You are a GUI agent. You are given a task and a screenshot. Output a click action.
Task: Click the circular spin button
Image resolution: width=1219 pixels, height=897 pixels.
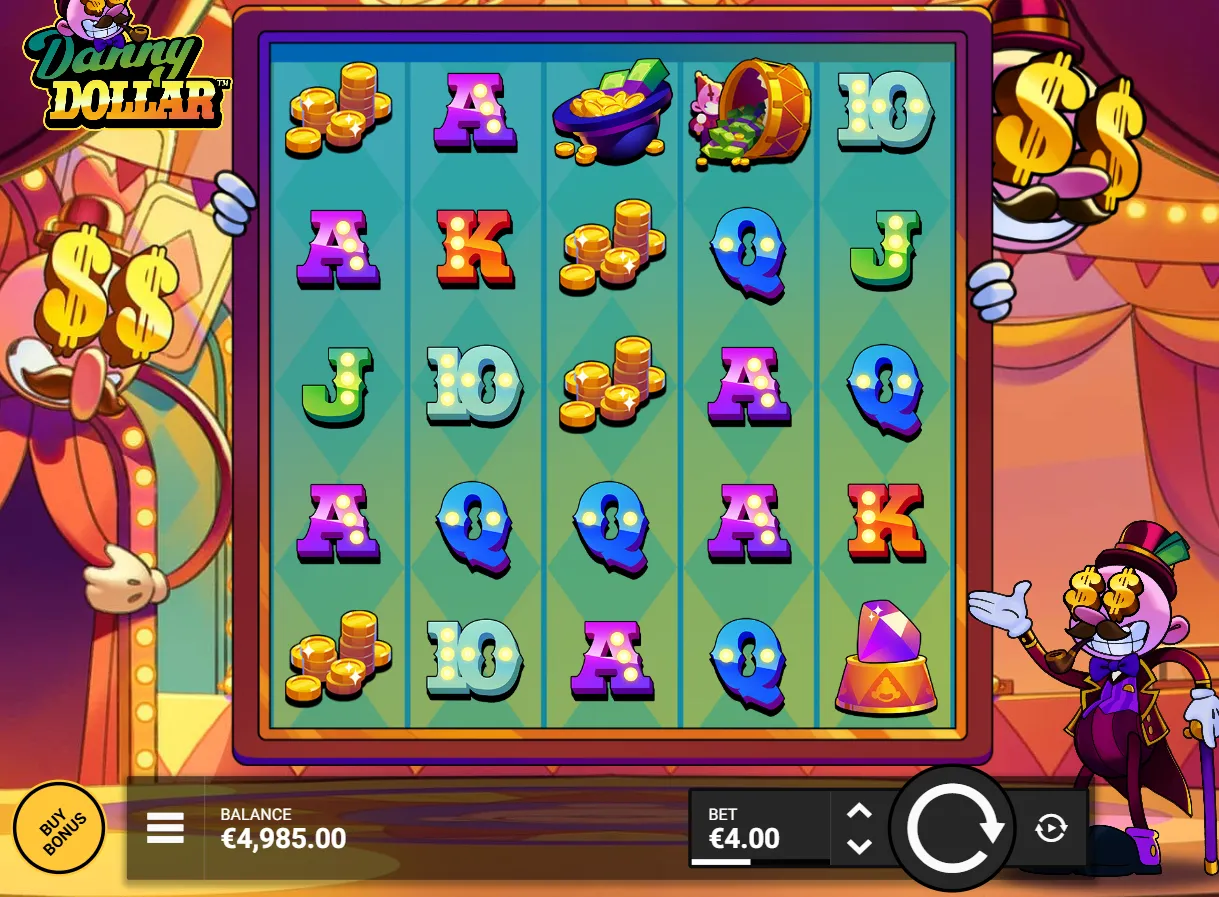(950, 828)
